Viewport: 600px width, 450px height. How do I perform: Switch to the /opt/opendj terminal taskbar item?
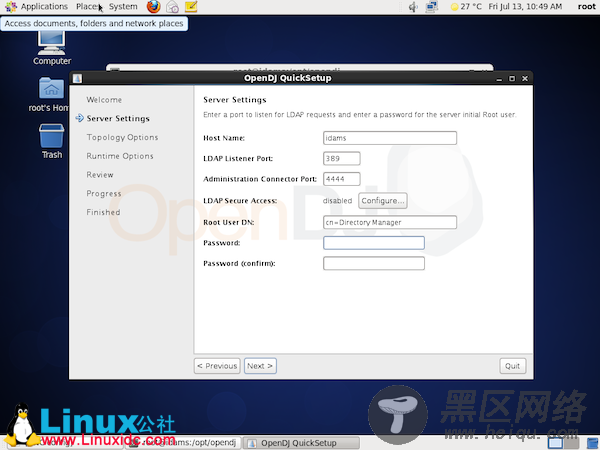pos(183,443)
